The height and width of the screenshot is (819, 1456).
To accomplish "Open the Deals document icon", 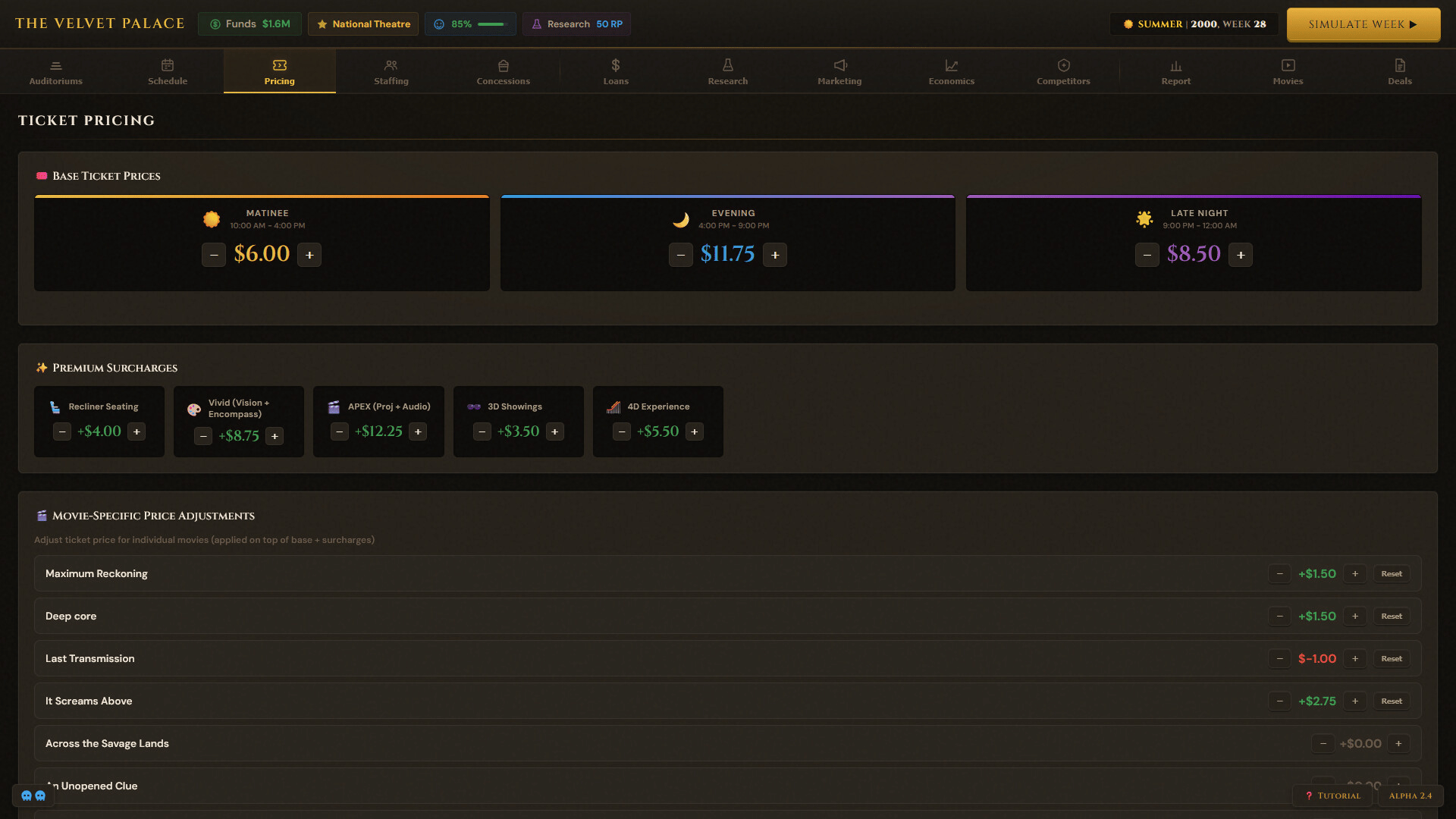I will [x=1400, y=65].
